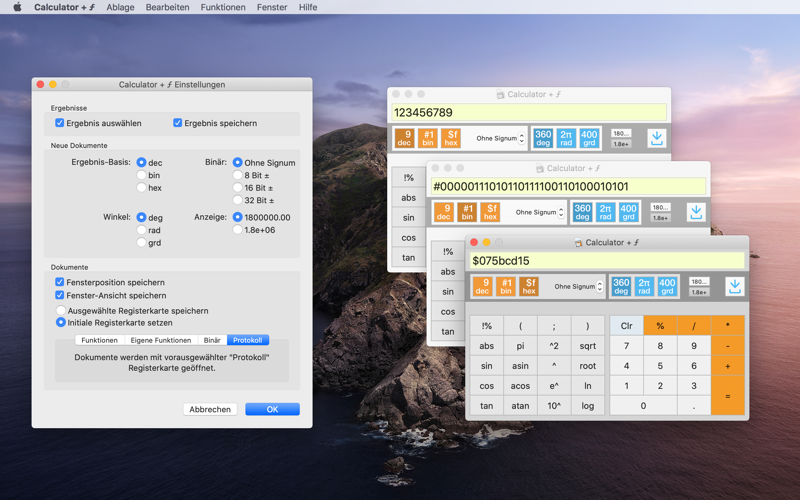Image resolution: width=800 pixels, height=500 pixels.
Task: Select the 16 Bit ± radio button
Action: pos(237,188)
